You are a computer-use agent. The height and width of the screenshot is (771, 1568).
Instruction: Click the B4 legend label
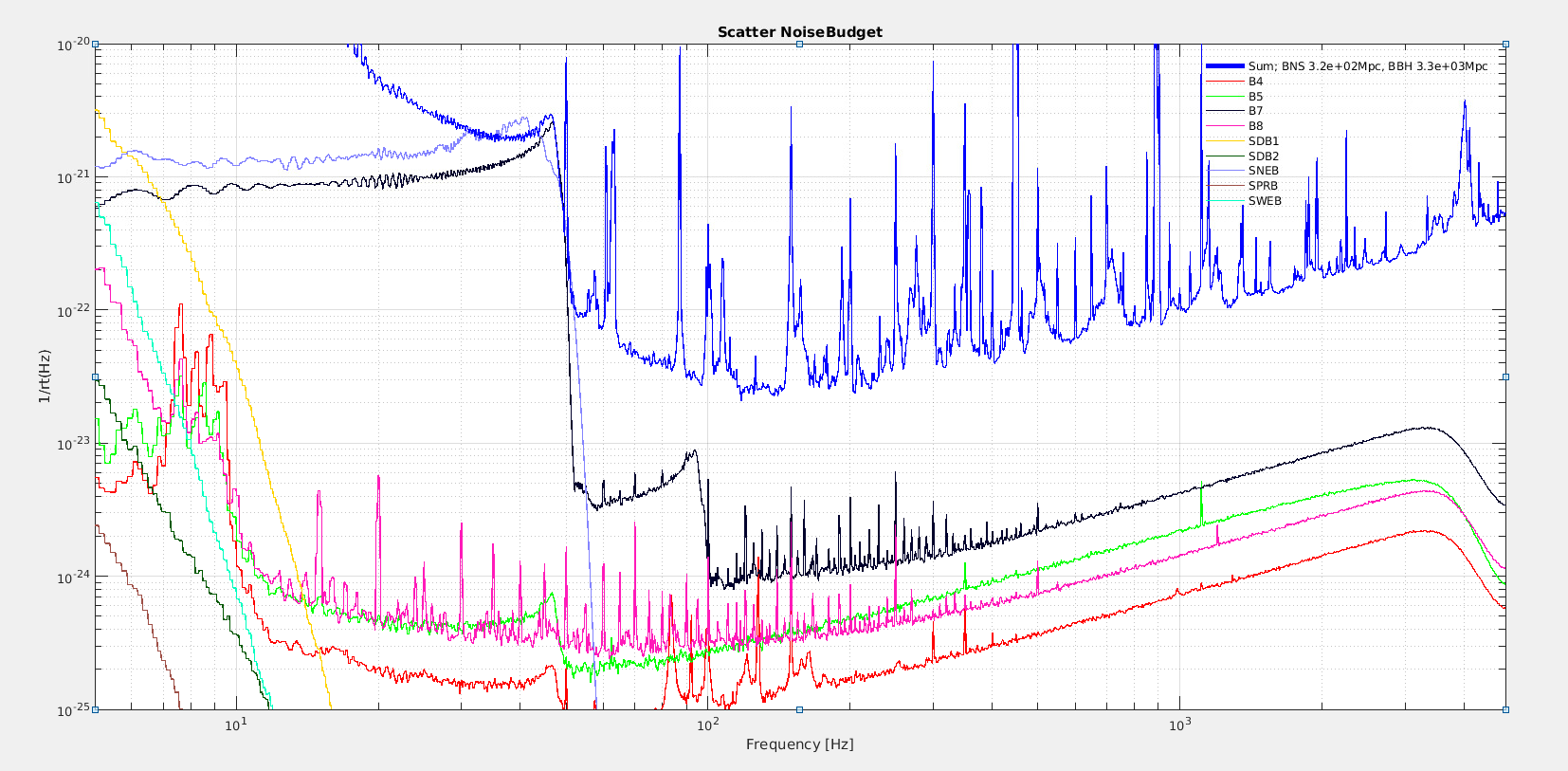(x=1255, y=82)
